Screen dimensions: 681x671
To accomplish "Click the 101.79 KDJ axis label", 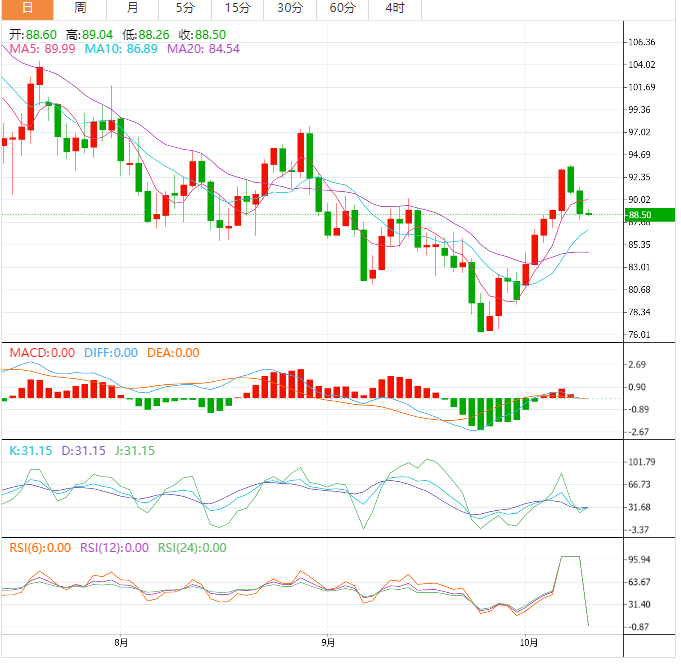I will tap(642, 462).
